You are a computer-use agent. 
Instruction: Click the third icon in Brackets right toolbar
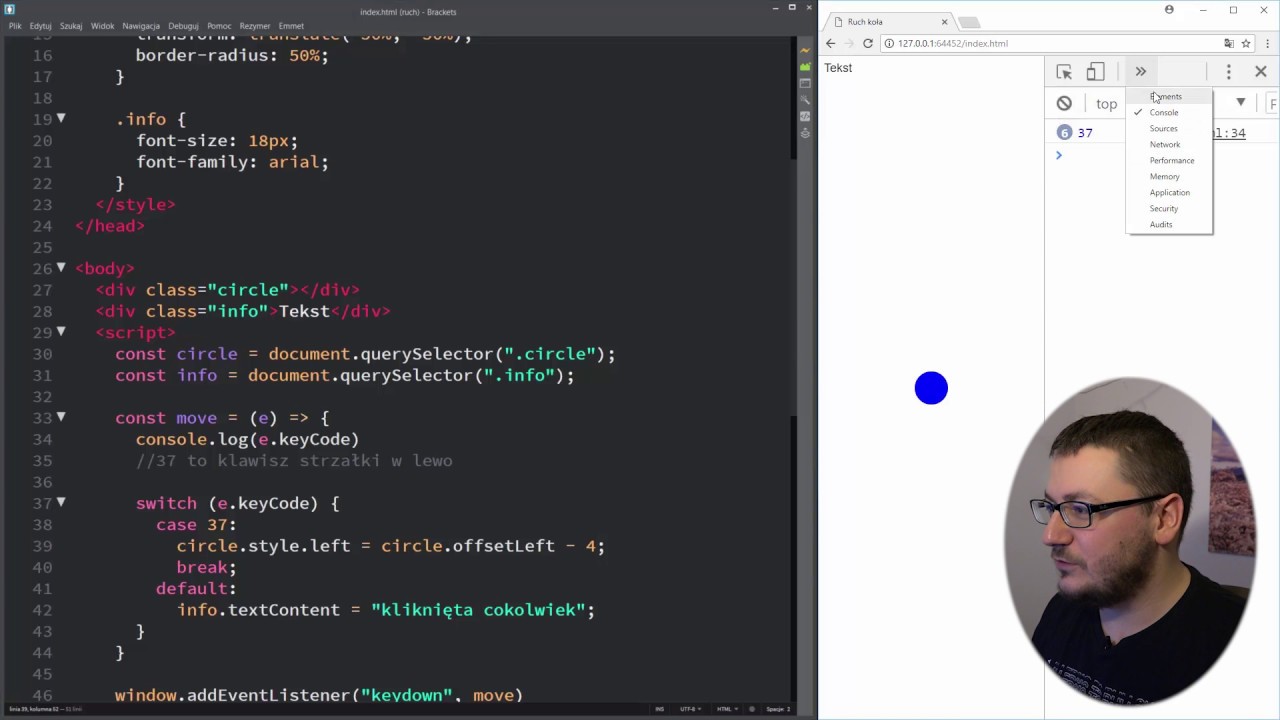(x=805, y=83)
